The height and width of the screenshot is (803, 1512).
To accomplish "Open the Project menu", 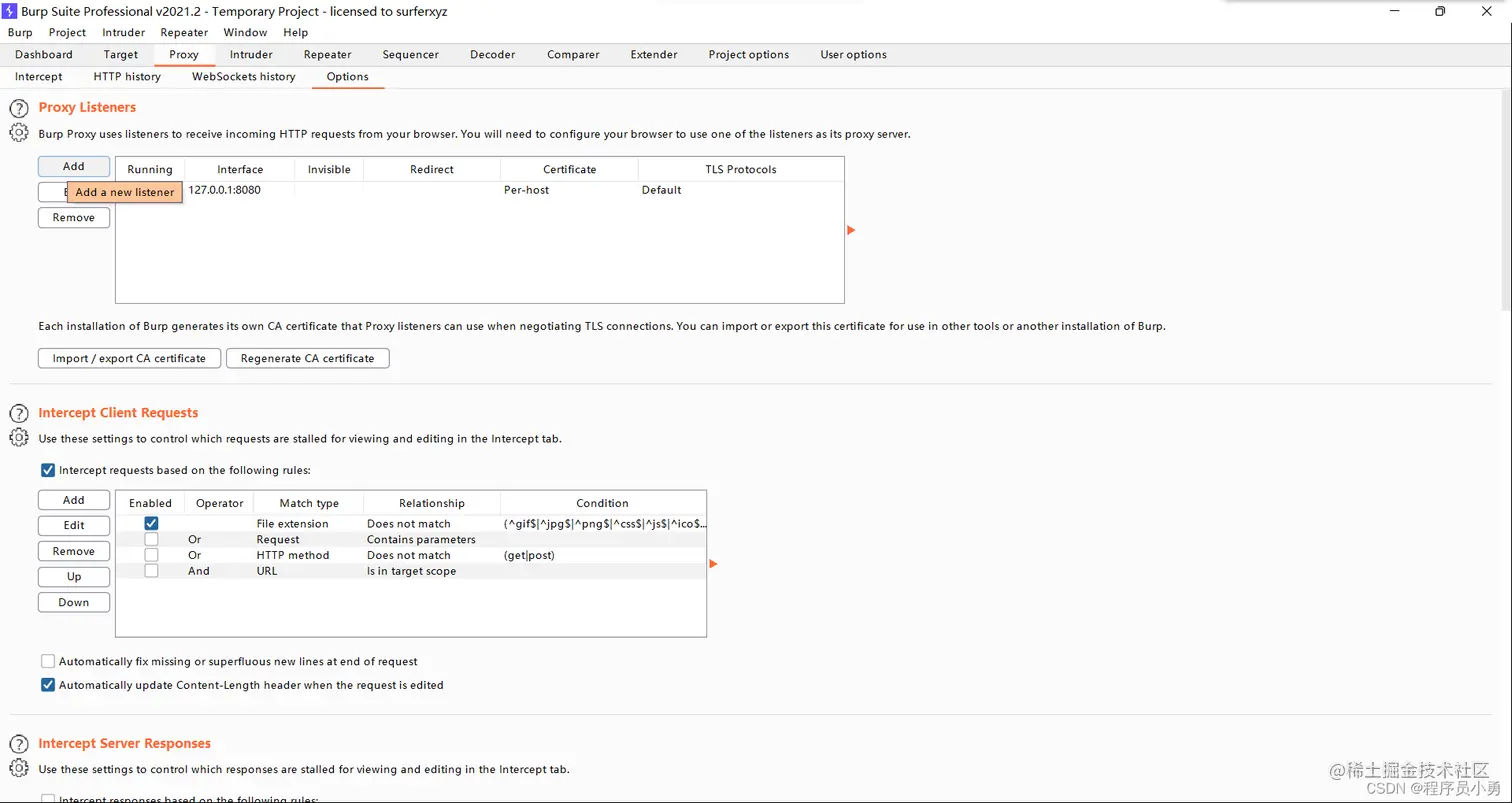I will [68, 32].
